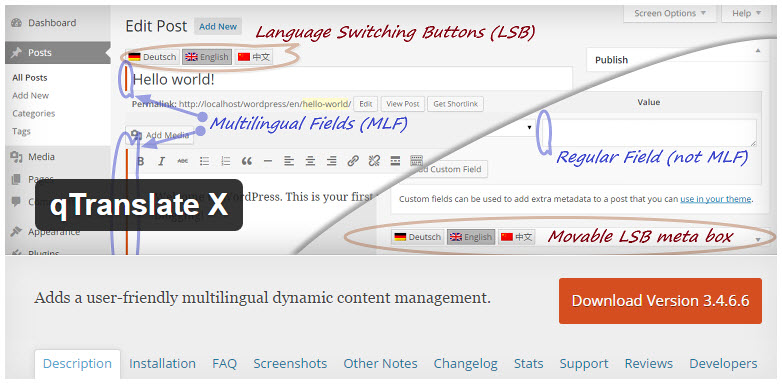Insert horizontal line from editor toolbar

click(x=268, y=161)
